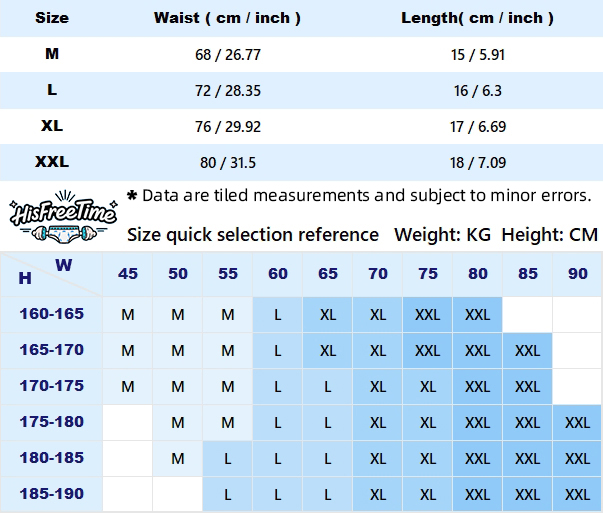Click the L cell for 160-165 at 60
603x513 pixels.
point(278,315)
